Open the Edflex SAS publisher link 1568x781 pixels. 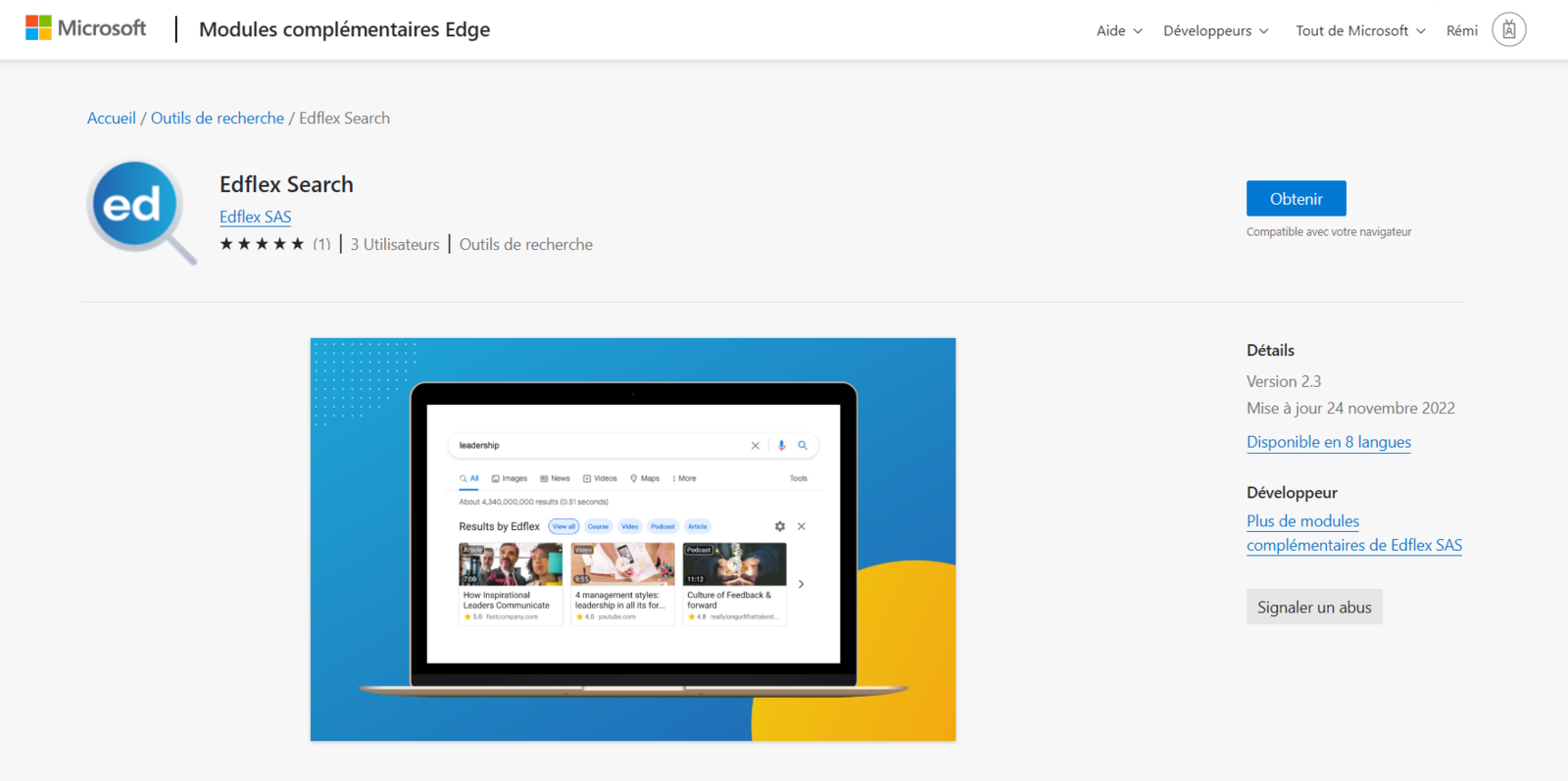pyautogui.click(x=255, y=217)
